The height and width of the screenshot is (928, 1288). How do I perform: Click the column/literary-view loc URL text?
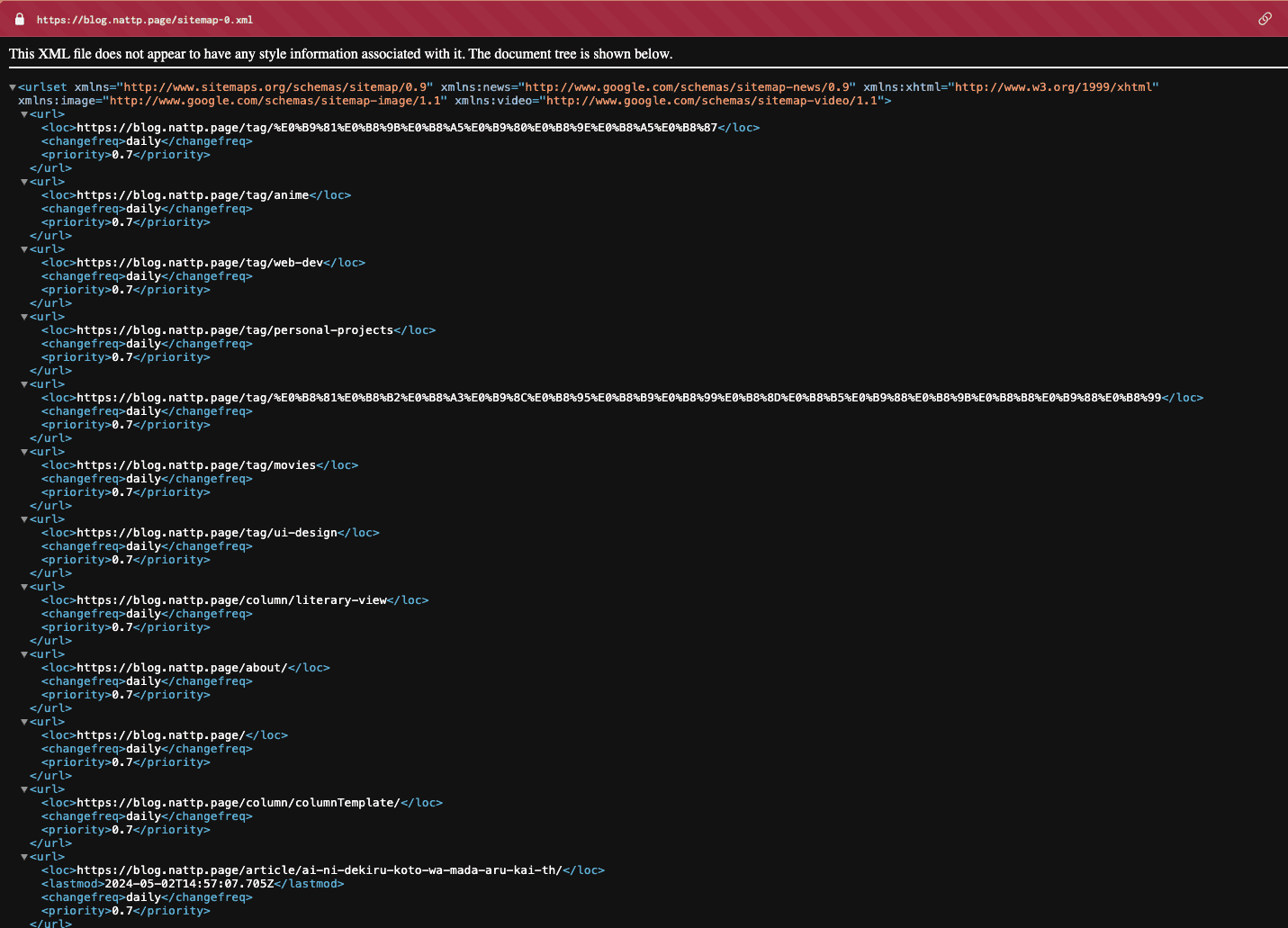(231, 600)
